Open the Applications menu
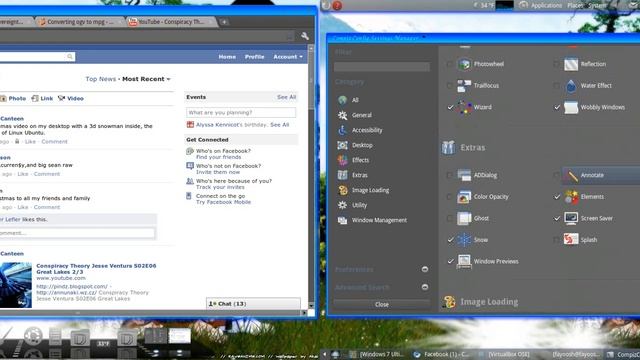The image size is (640, 360). [x=546, y=5]
